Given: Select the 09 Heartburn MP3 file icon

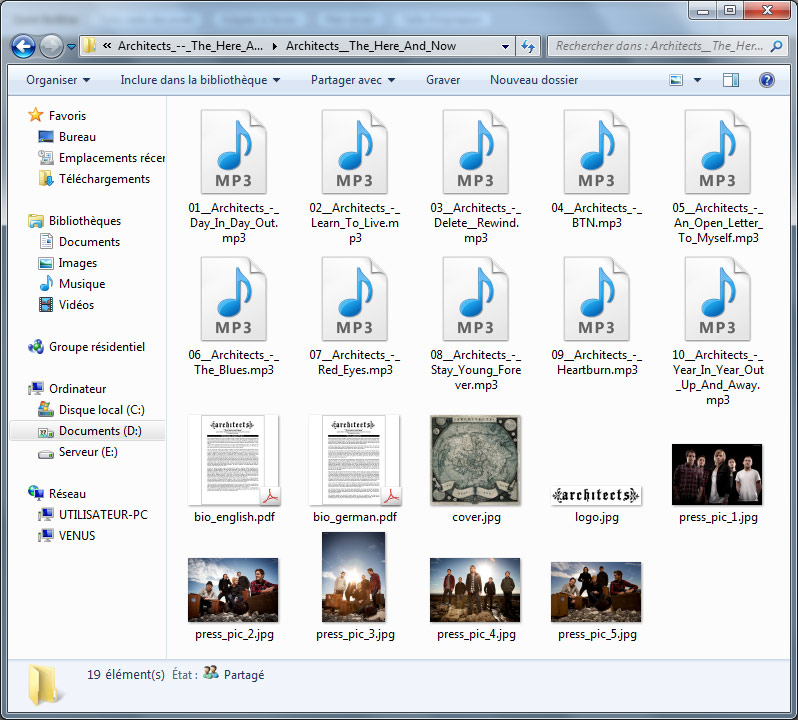Looking at the screenshot, I should (596, 299).
